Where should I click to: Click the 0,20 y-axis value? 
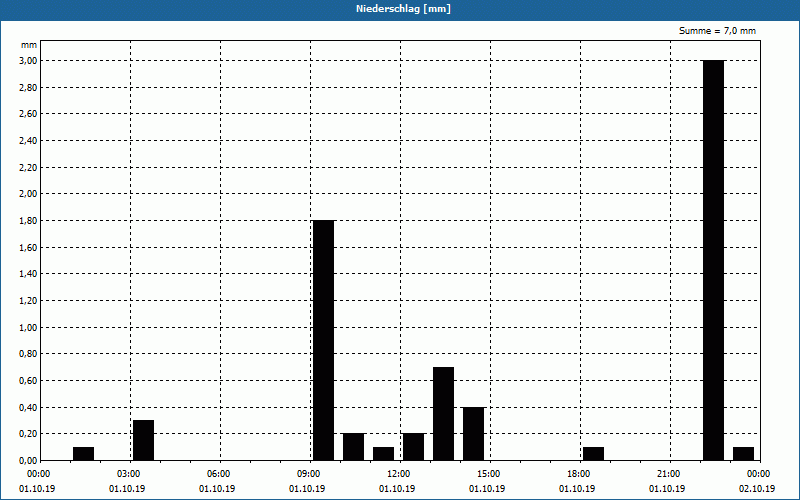click(x=28, y=434)
